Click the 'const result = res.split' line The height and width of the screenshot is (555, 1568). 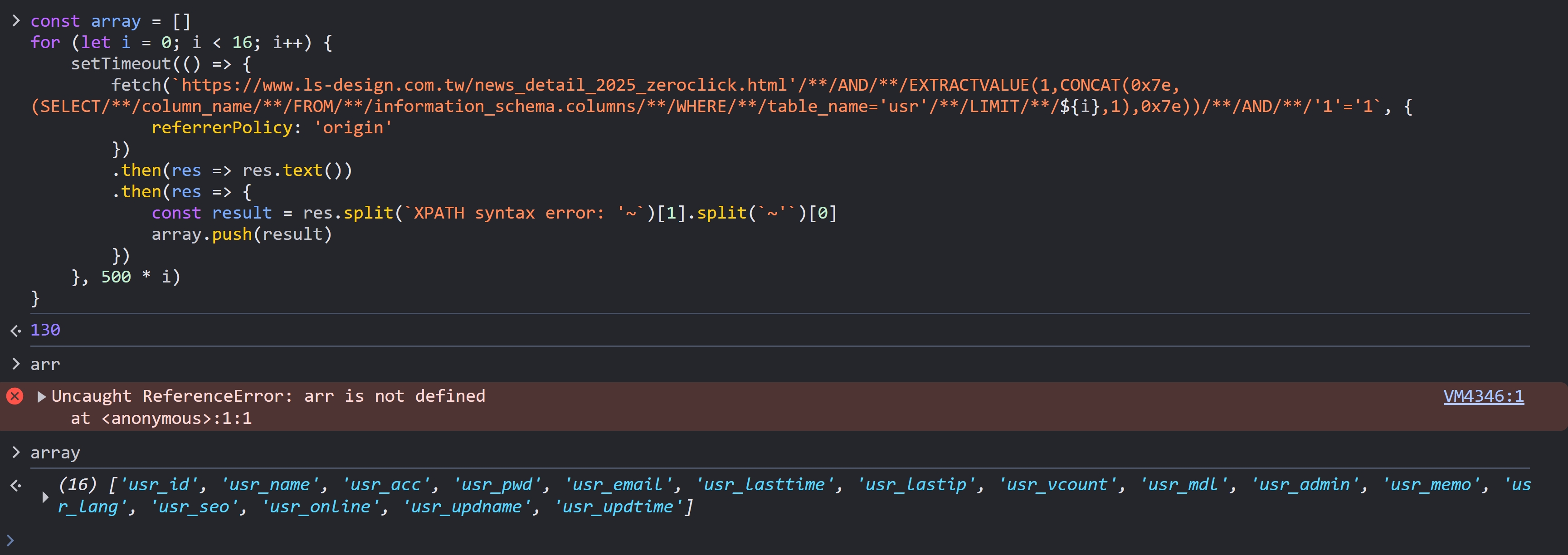tap(494, 213)
